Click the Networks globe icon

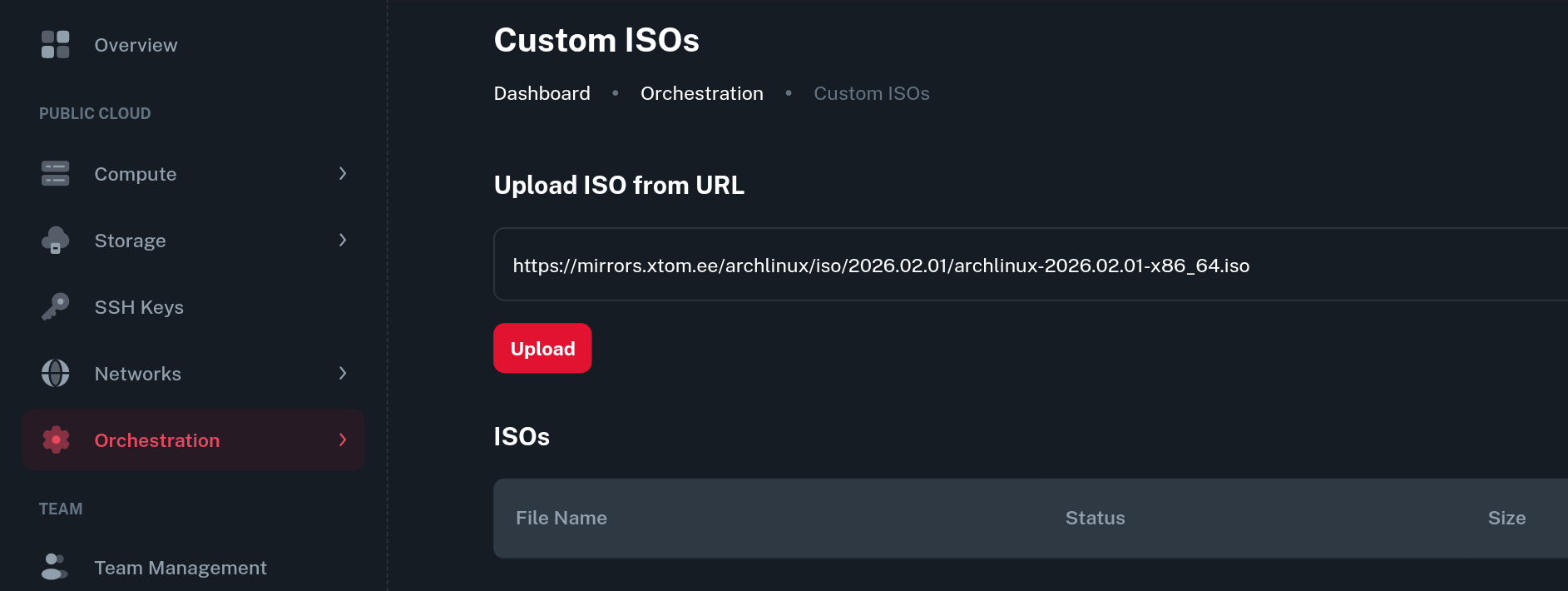55,374
